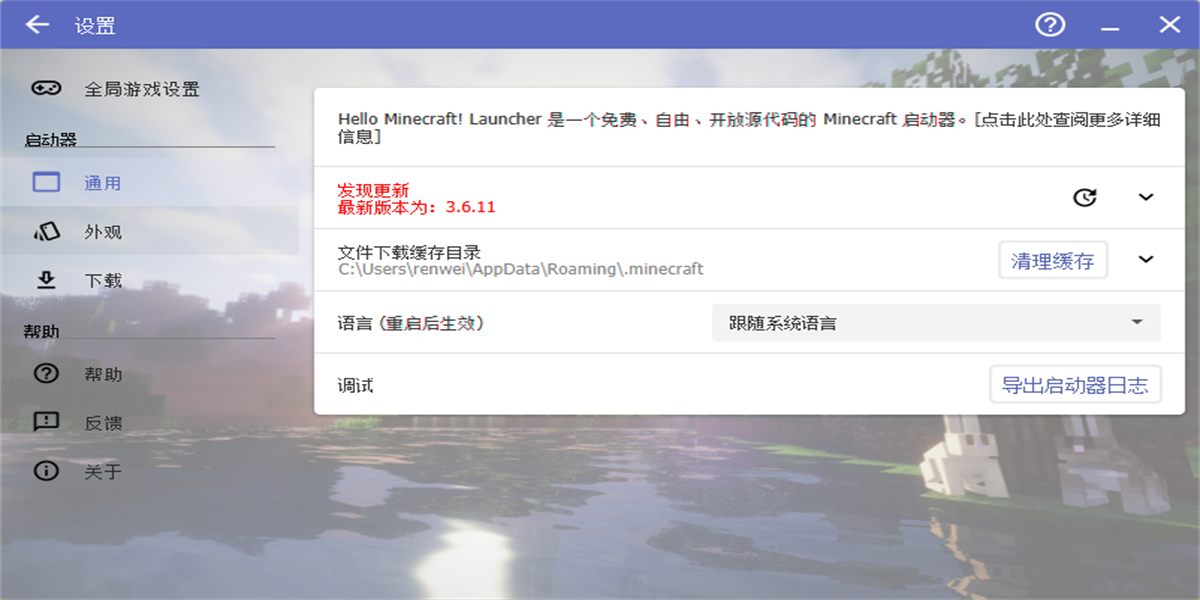
Task: Click the 反馈 feedback speech-bubble icon
Action: pos(45,422)
